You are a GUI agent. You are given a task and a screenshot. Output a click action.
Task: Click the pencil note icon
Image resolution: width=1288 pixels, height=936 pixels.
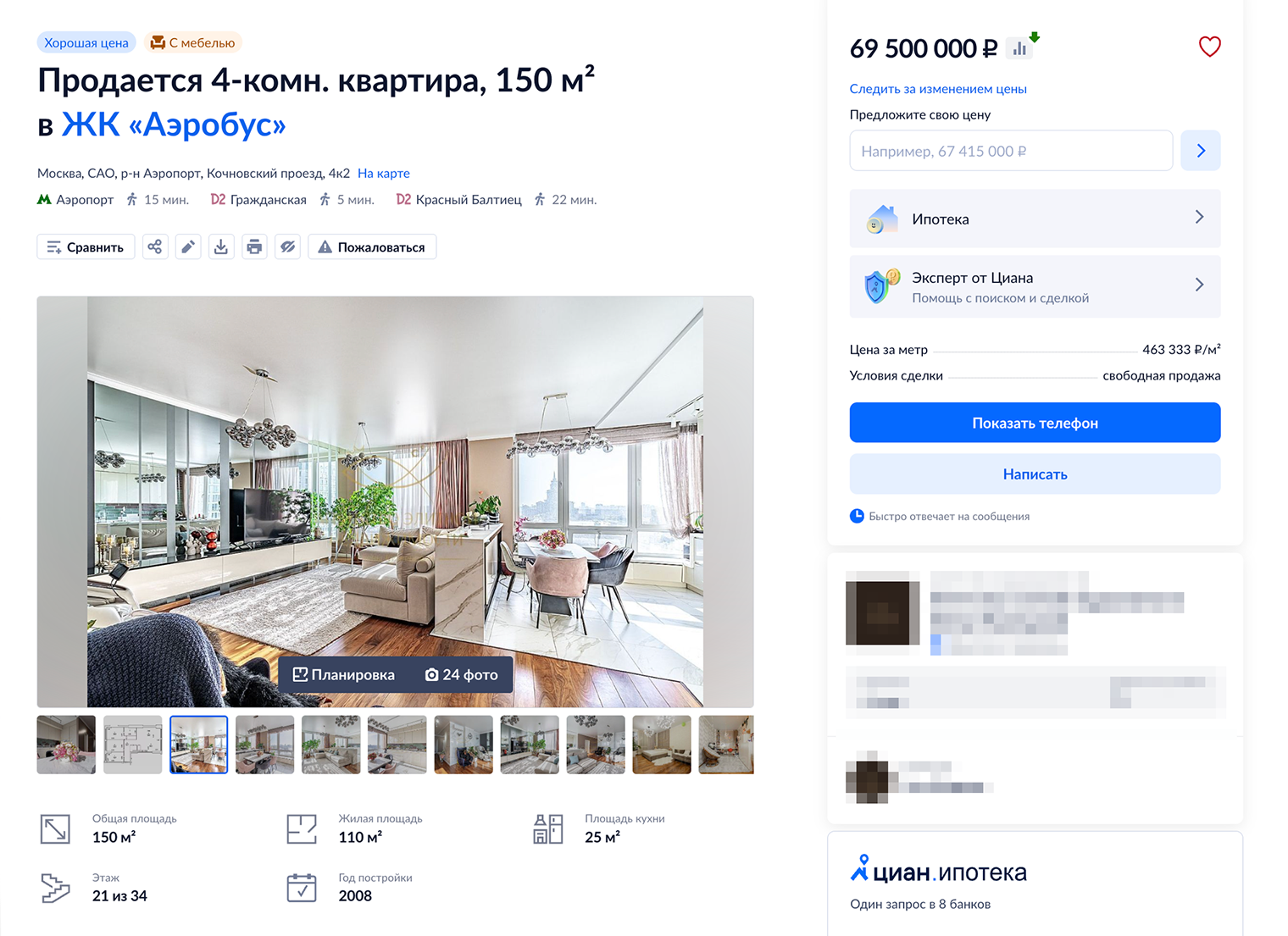click(x=188, y=246)
